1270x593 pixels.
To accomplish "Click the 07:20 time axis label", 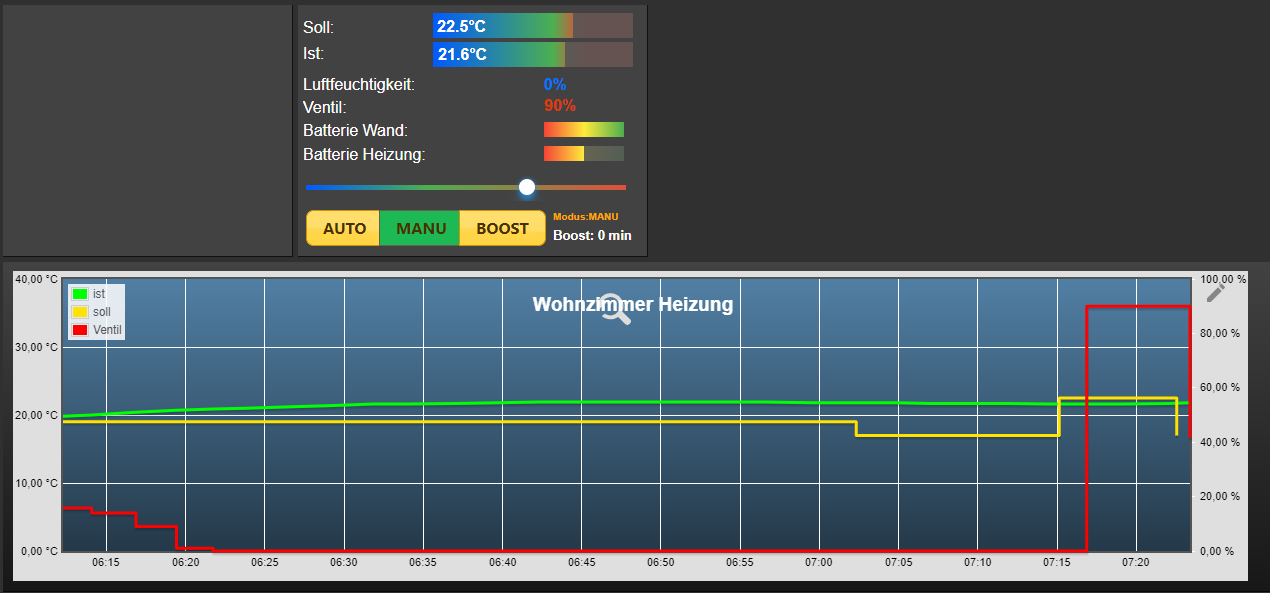I will tap(1136, 563).
